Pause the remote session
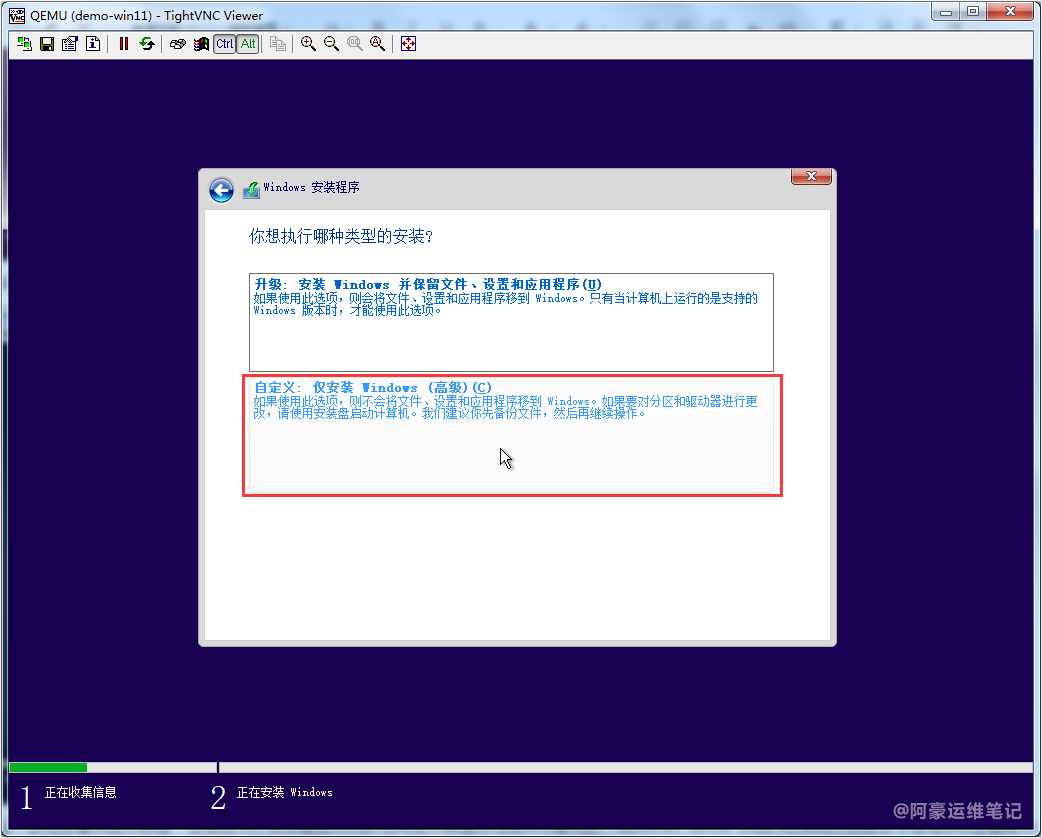Screen dimensions: 1042x838 click(124, 44)
